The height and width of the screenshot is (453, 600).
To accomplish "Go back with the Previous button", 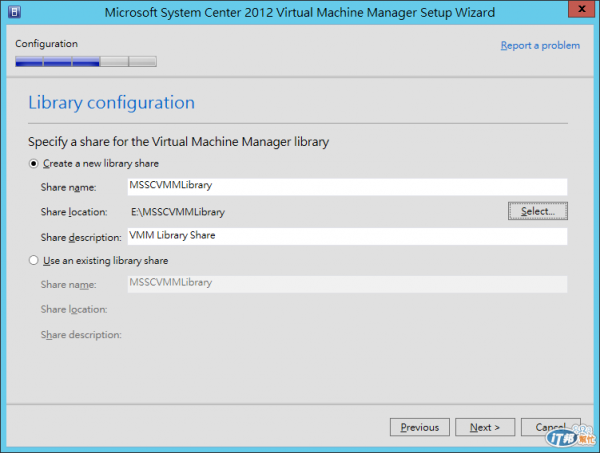I will click(419, 427).
